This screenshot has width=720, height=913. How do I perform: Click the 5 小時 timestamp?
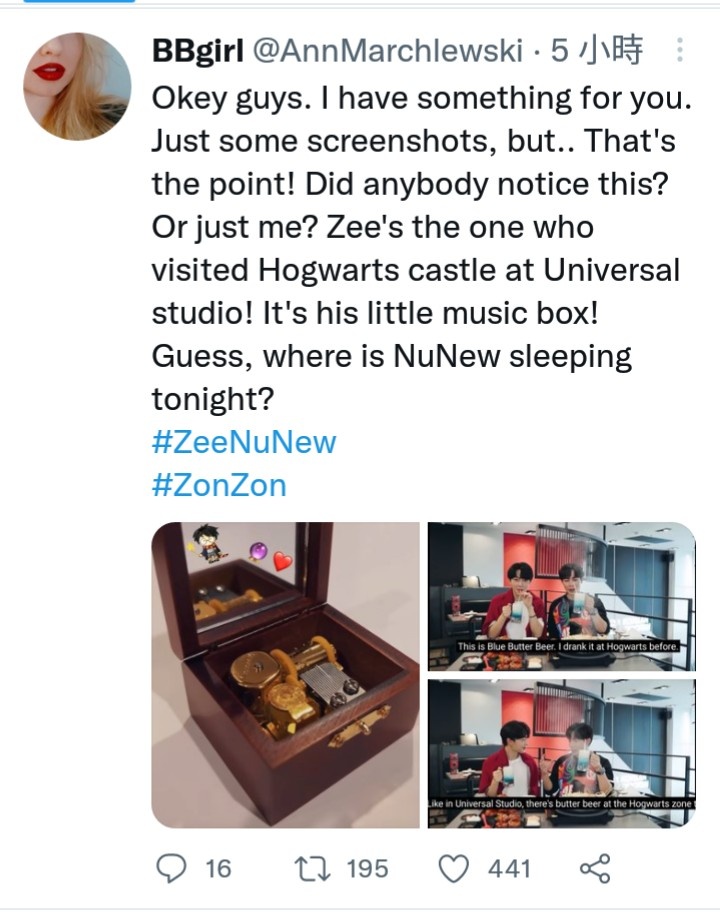click(x=597, y=51)
